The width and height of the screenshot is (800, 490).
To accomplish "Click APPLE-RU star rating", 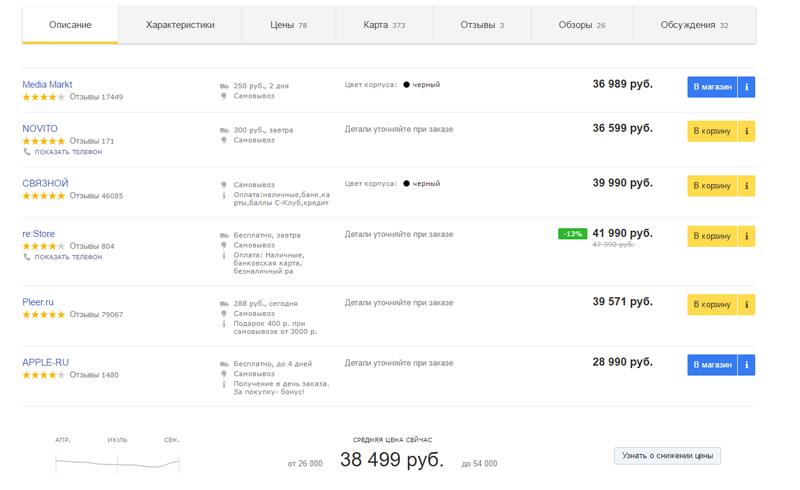I will click(44, 375).
